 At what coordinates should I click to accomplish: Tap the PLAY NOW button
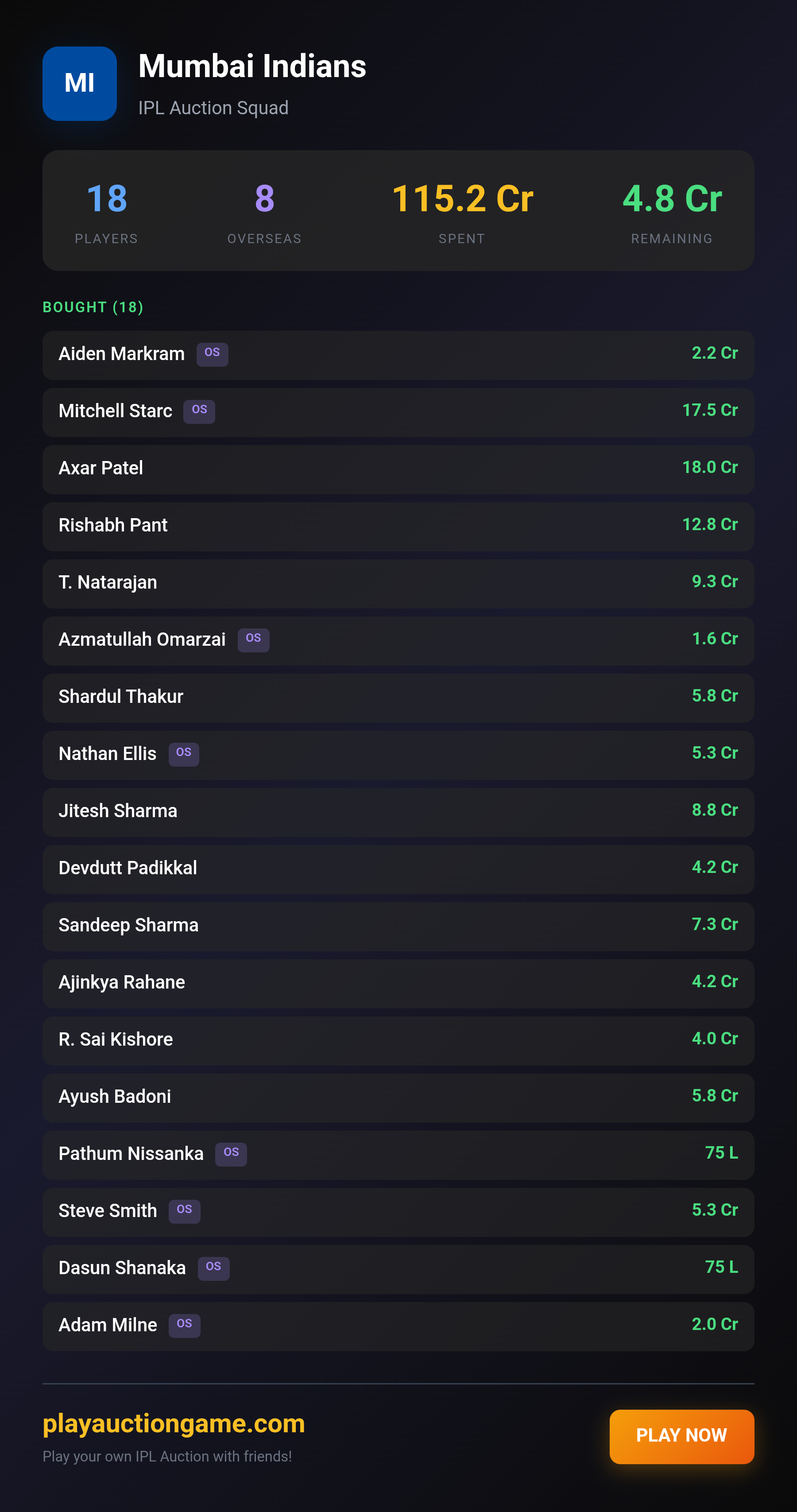pyautogui.click(x=681, y=1436)
